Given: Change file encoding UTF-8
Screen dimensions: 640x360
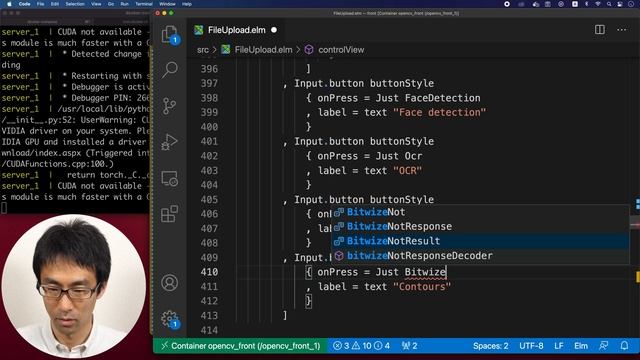Looking at the screenshot, I should pyautogui.click(x=531, y=346).
